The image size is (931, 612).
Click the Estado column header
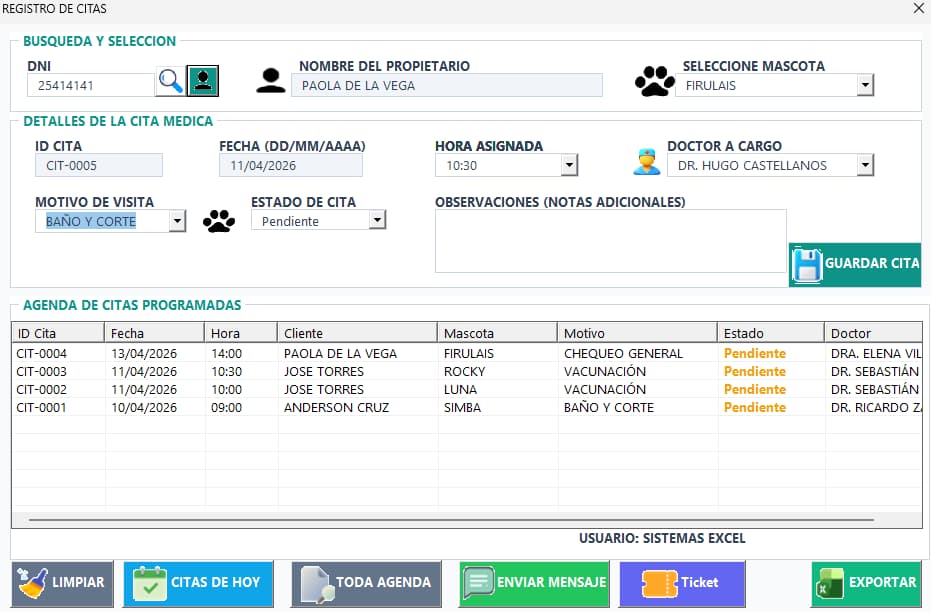pyautogui.click(x=771, y=333)
